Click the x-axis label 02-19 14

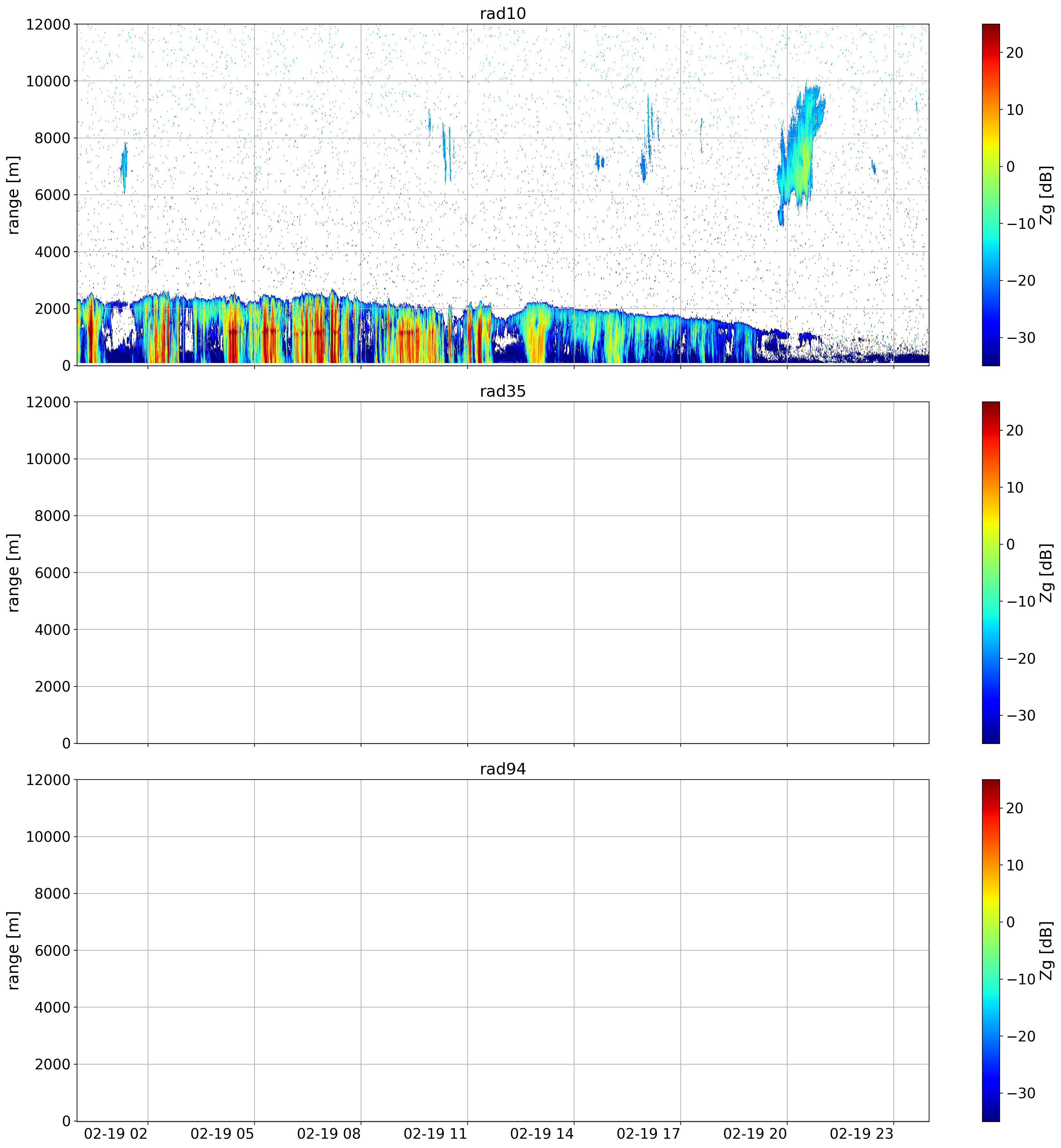tap(542, 1134)
